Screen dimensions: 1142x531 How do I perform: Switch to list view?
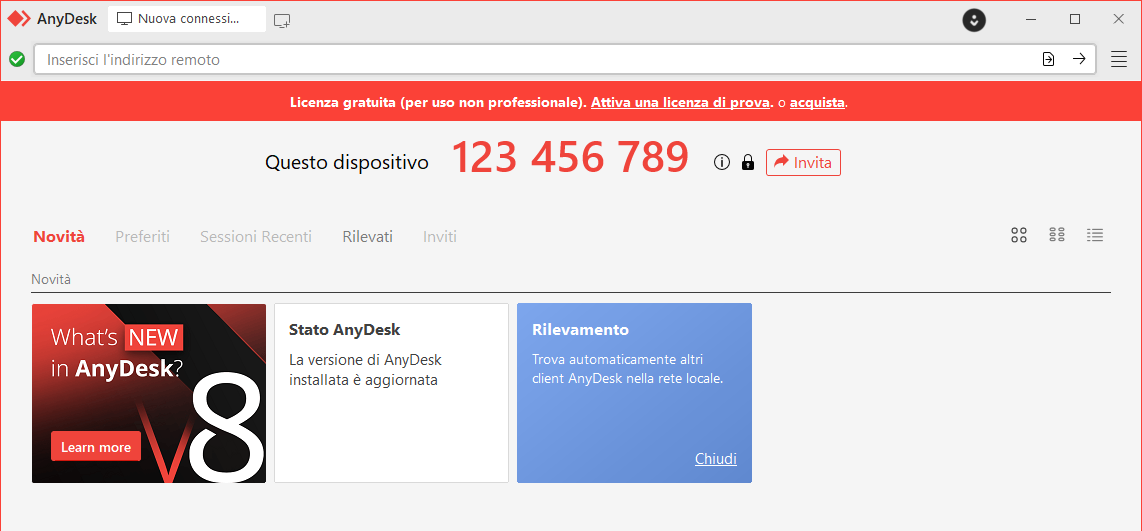click(1095, 235)
